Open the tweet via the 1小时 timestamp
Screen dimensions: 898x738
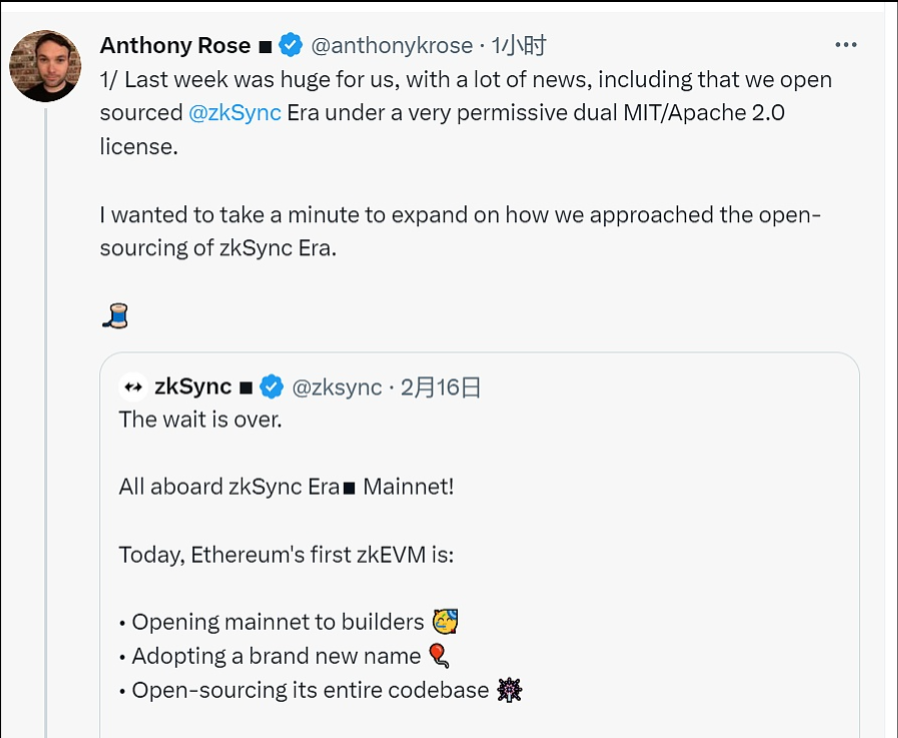[519, 45]
